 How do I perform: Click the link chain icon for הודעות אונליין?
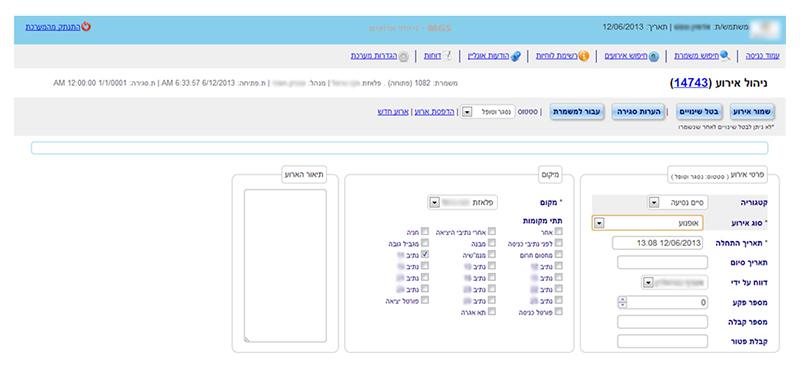[x=515, y=56]
